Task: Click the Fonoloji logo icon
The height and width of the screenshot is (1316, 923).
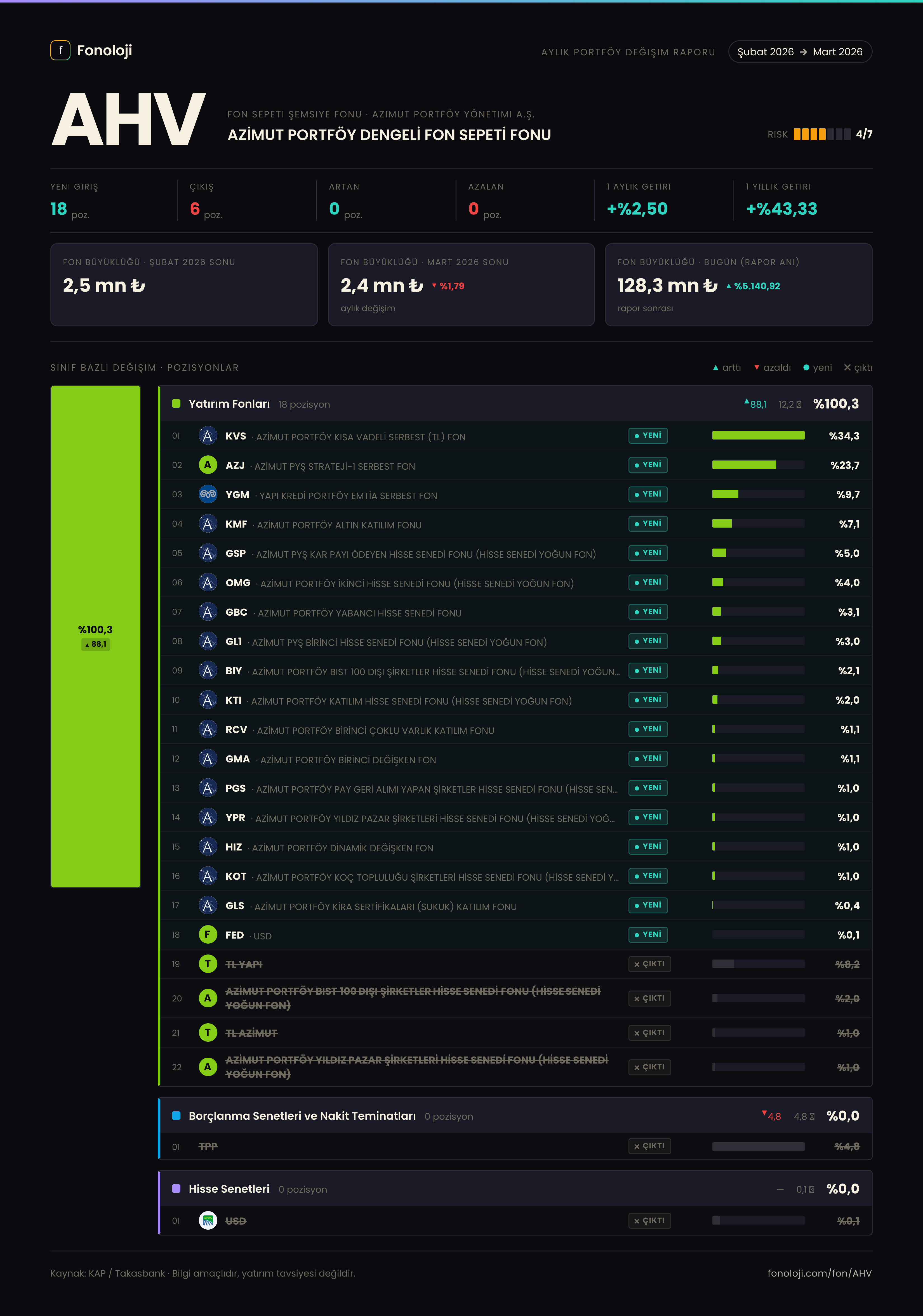Action: [60, 50]
